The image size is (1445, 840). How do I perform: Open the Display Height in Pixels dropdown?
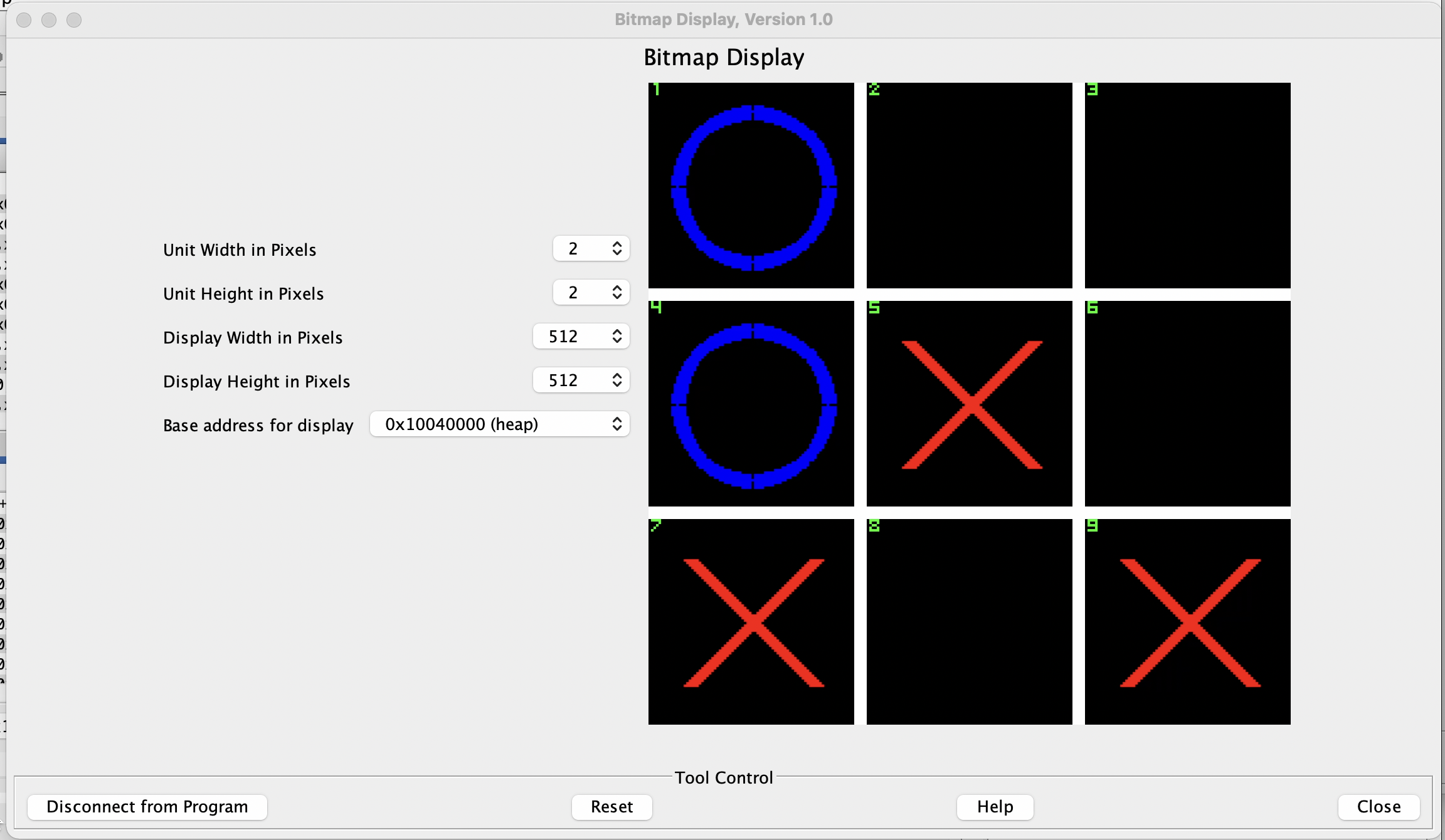click(x=581, y=381)
